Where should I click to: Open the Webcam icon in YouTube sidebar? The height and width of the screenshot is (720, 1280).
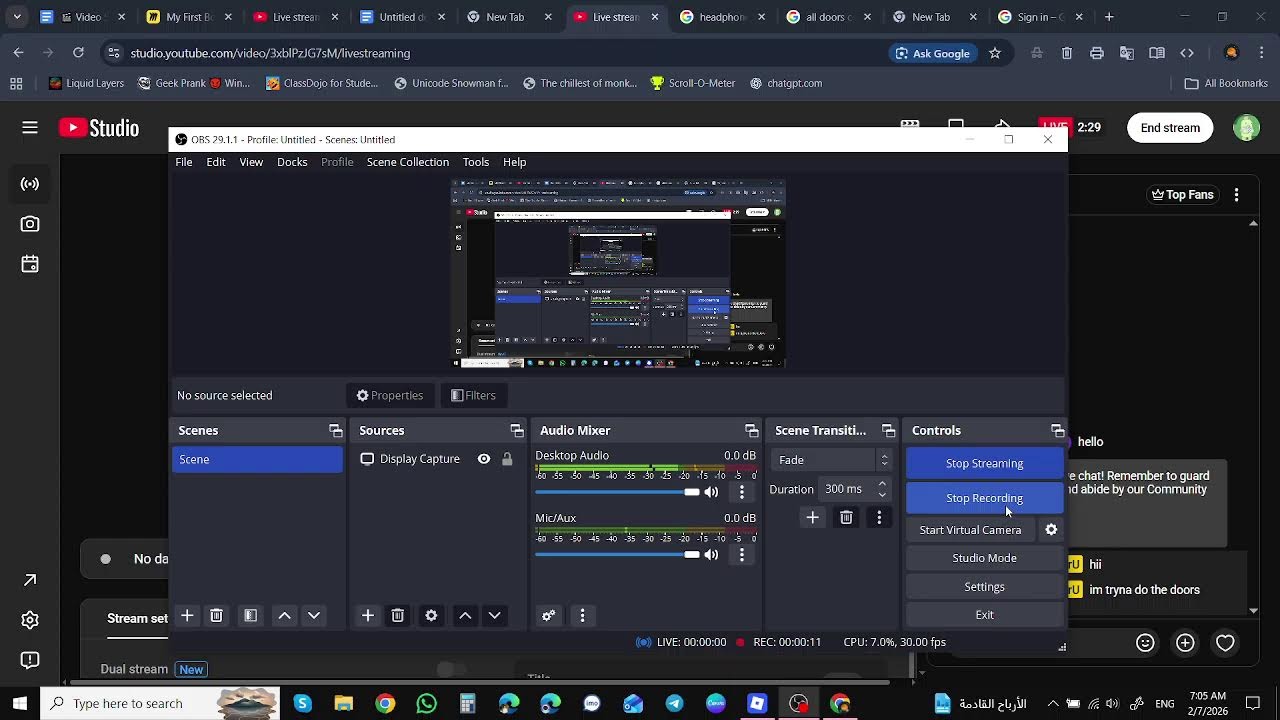[30, 224]
